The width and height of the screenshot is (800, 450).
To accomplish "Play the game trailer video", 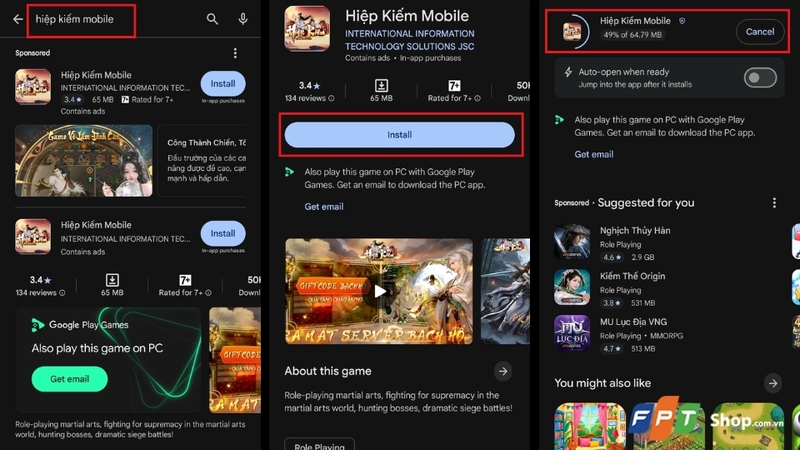I will pos(379,291).
